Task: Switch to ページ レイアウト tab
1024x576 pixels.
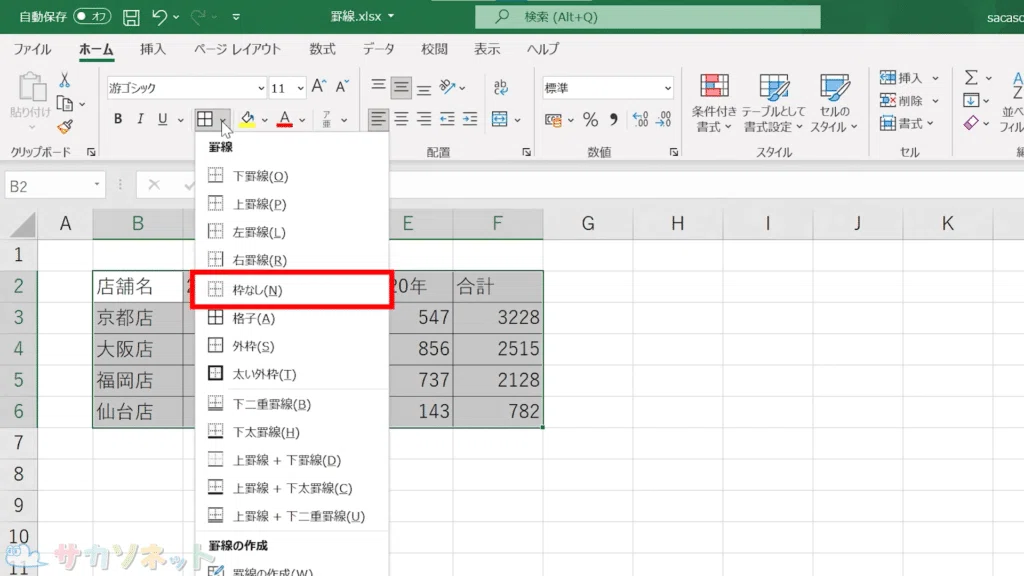Action: tap(237, 49)
